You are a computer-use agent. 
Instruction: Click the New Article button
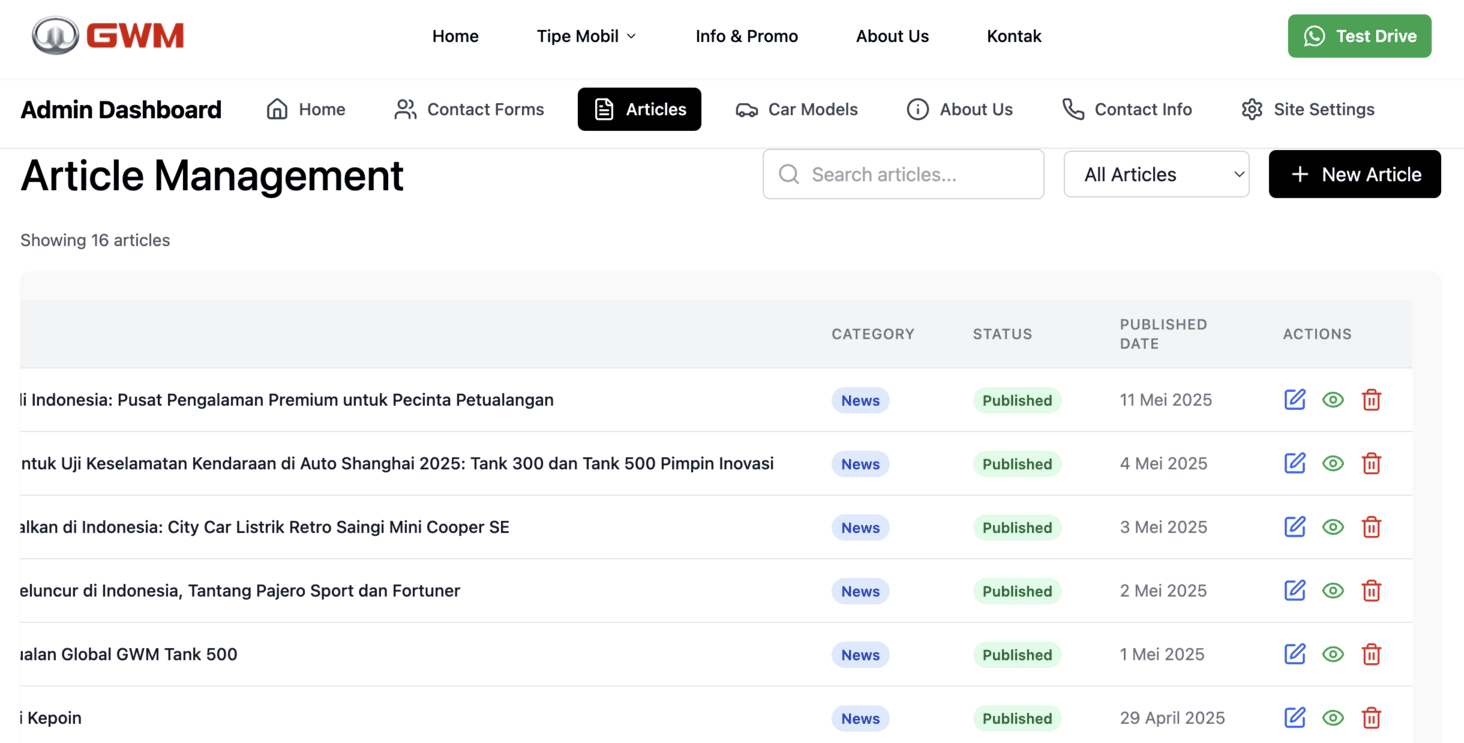[1354, 174]
